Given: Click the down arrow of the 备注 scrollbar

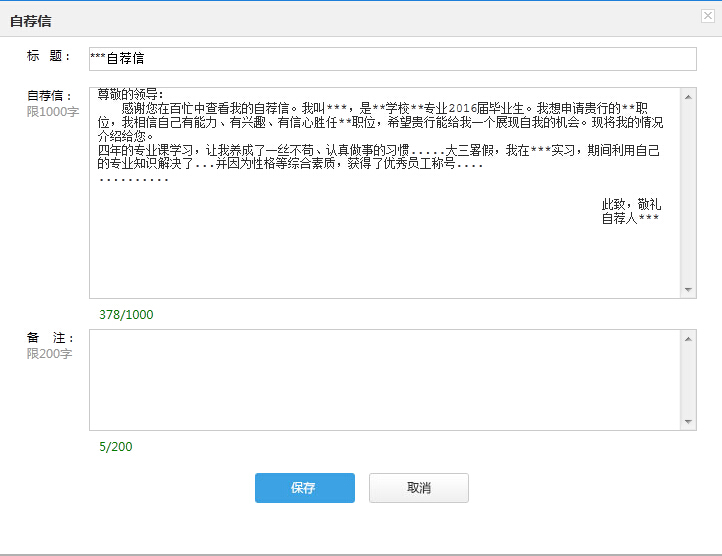Looking at the screenshot, I should 688,422.
